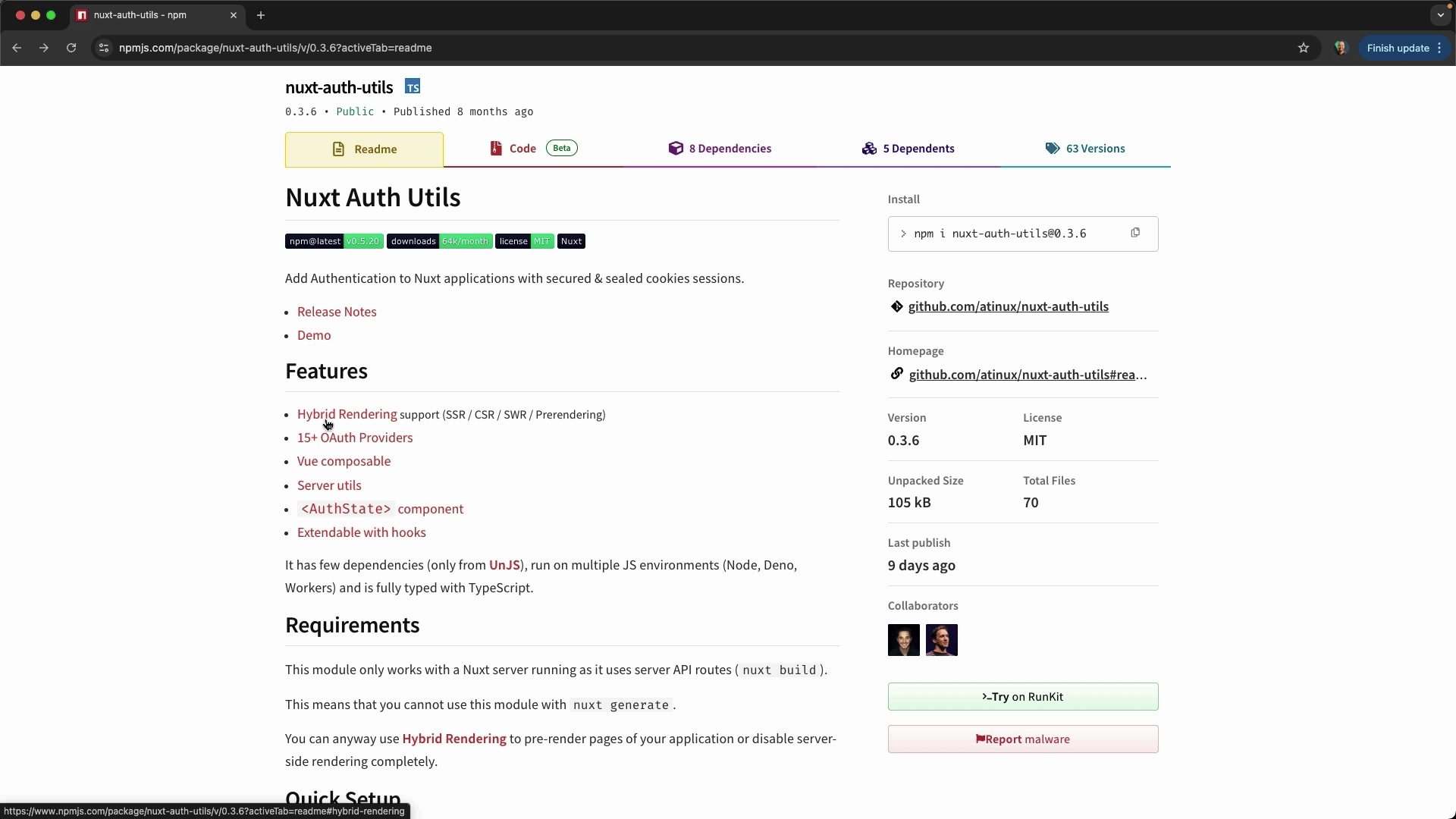Open Vue composable link
Viewport: 1456px width, 819px height.
(344, 461)
